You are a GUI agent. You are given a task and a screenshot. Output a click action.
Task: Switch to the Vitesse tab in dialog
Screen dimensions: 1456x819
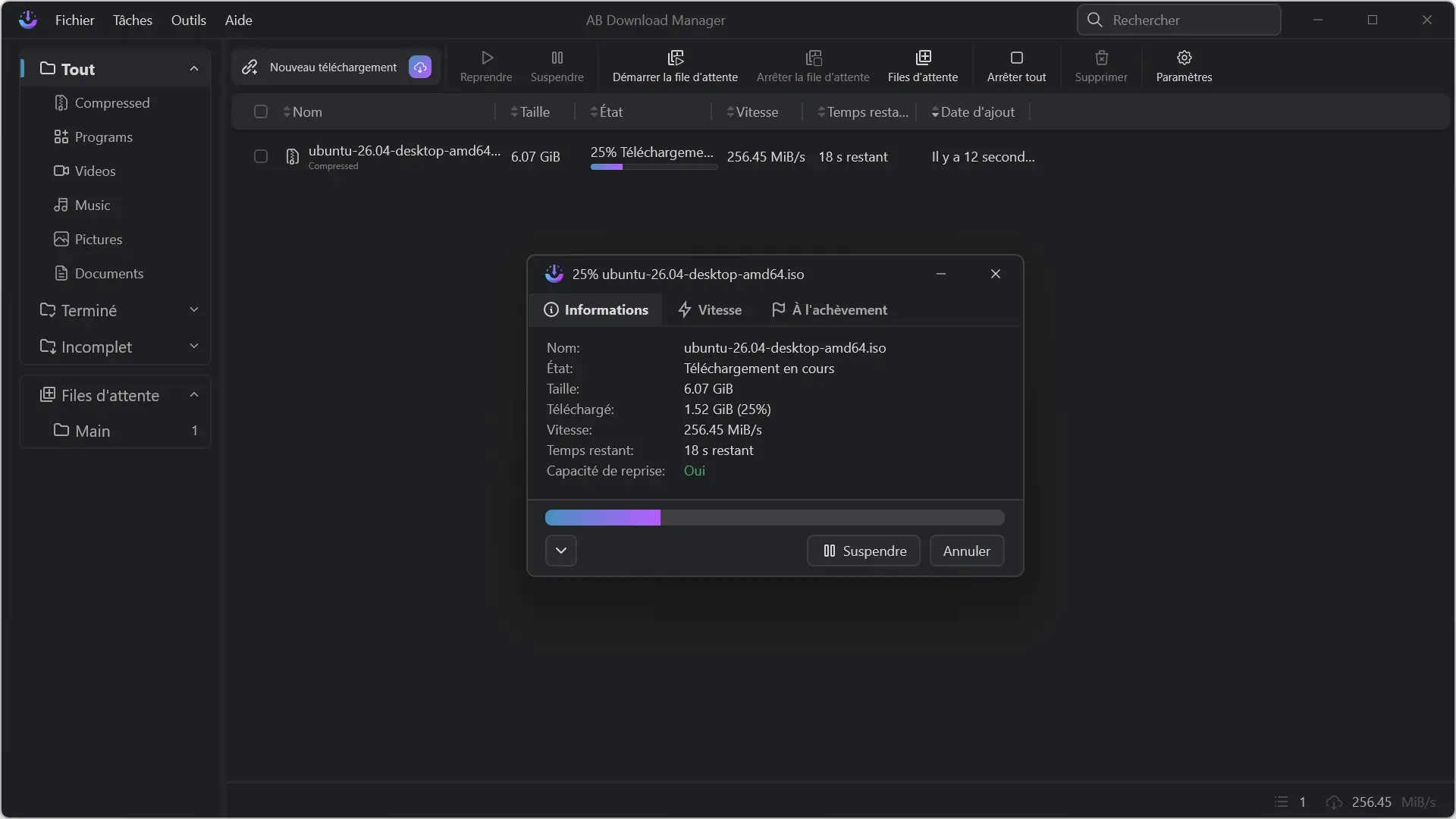point(710,309)
